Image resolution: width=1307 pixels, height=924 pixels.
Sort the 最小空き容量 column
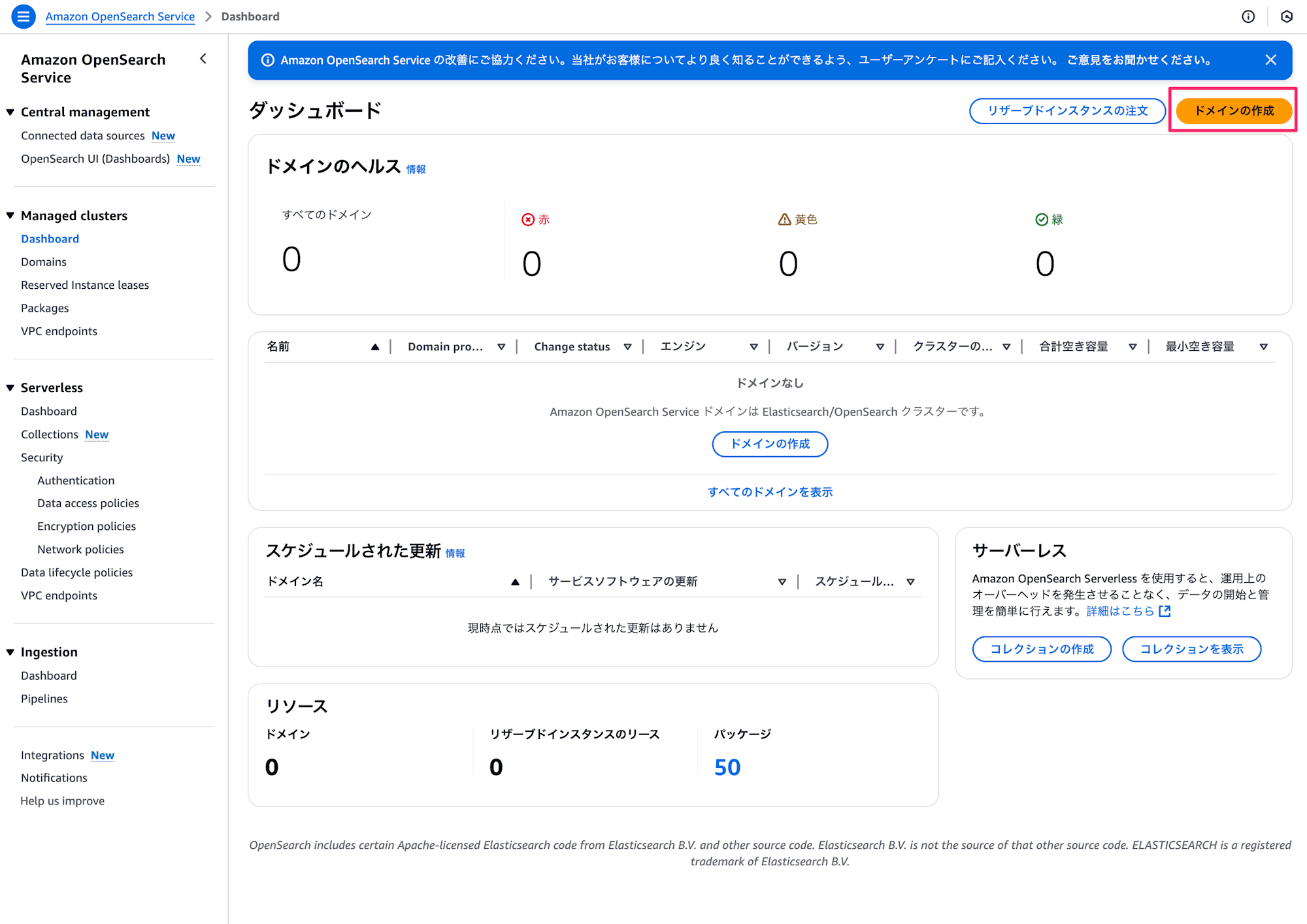pos(1264,347)
